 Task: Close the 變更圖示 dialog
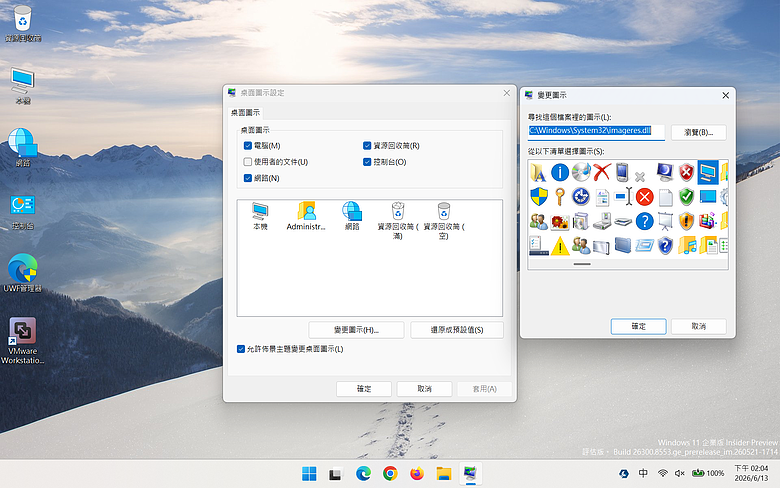pos(725,95)
